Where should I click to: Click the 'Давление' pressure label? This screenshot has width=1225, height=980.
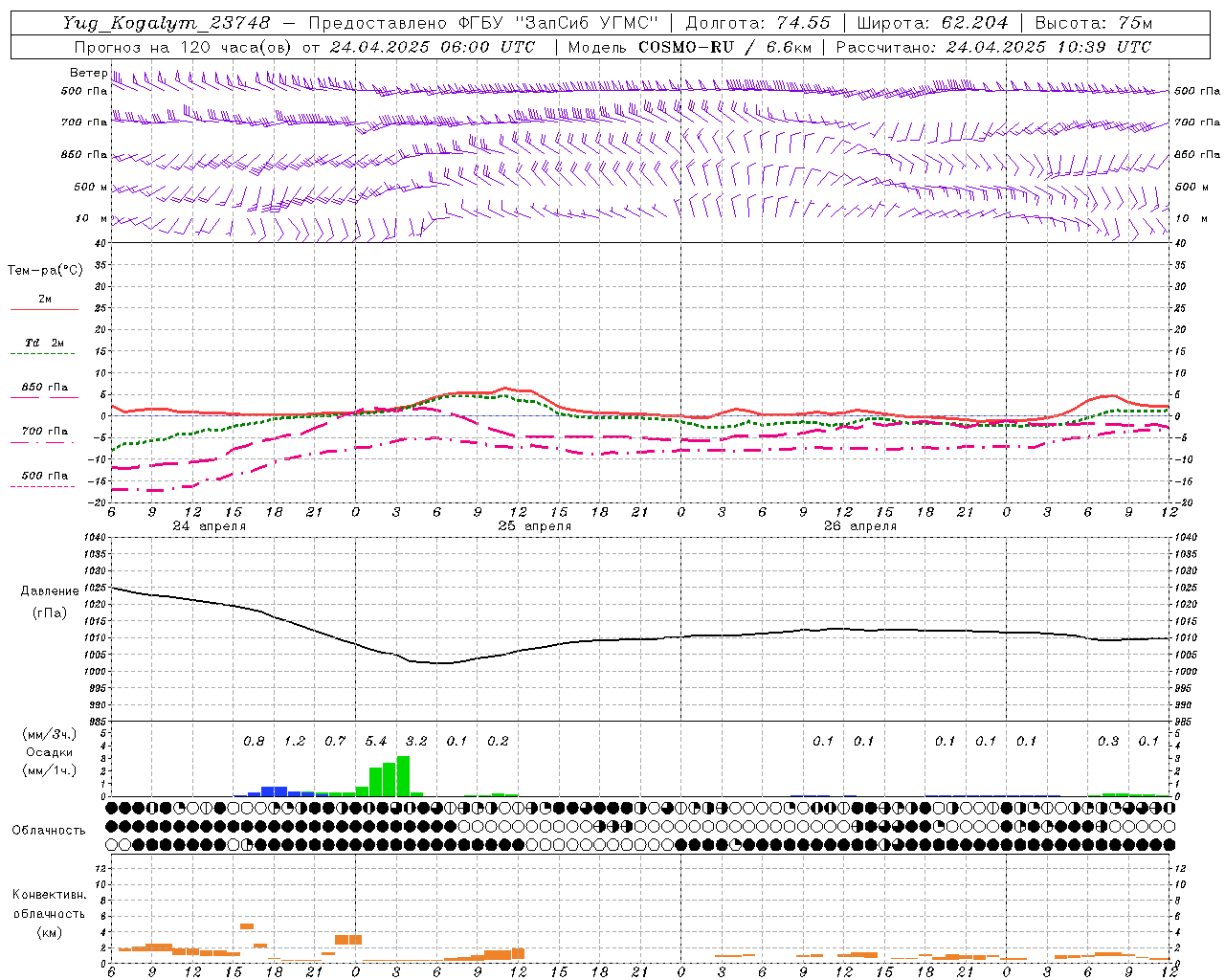coord(48,591)
